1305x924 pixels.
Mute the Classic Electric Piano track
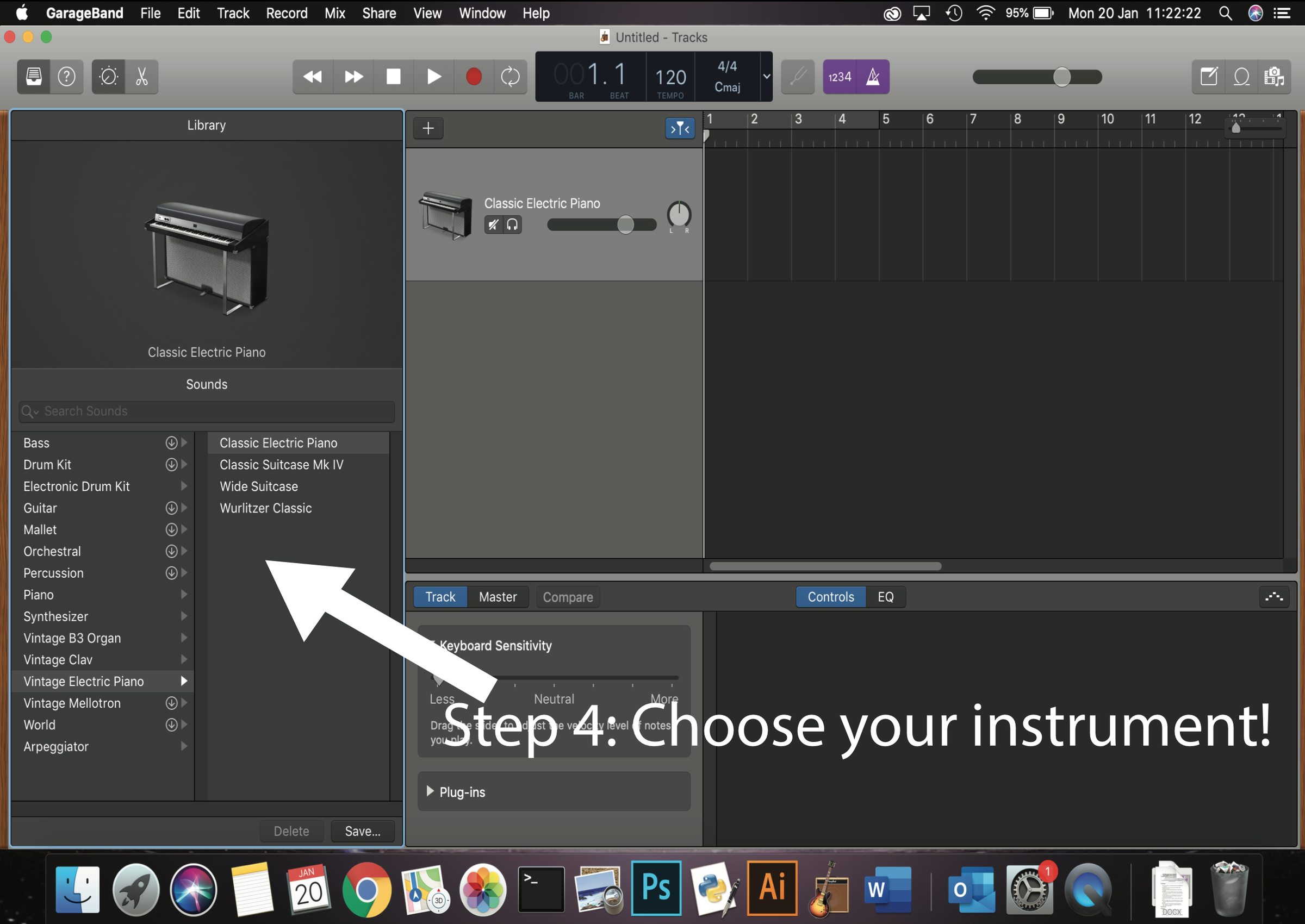point(492,224)
